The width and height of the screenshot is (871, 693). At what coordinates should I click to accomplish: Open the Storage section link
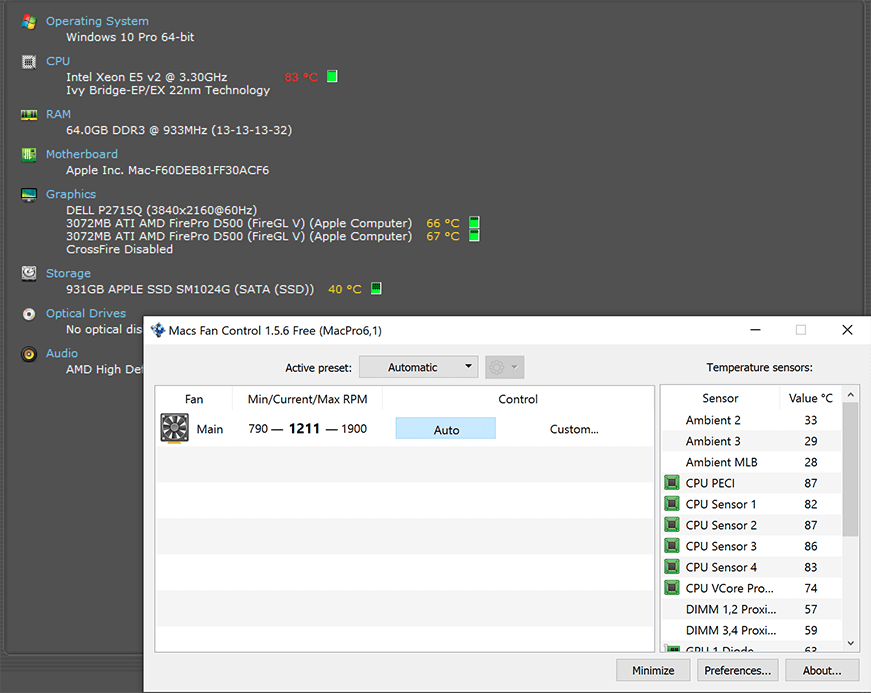click(68, 273)
